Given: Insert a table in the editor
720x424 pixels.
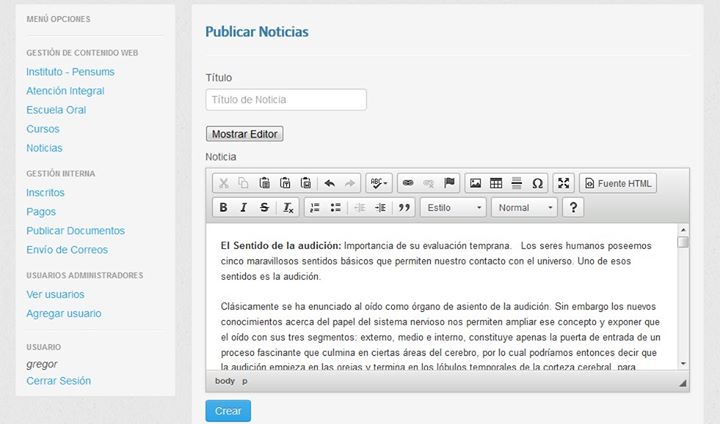Looking at the screenshot, I should click(x=496, y=183).
